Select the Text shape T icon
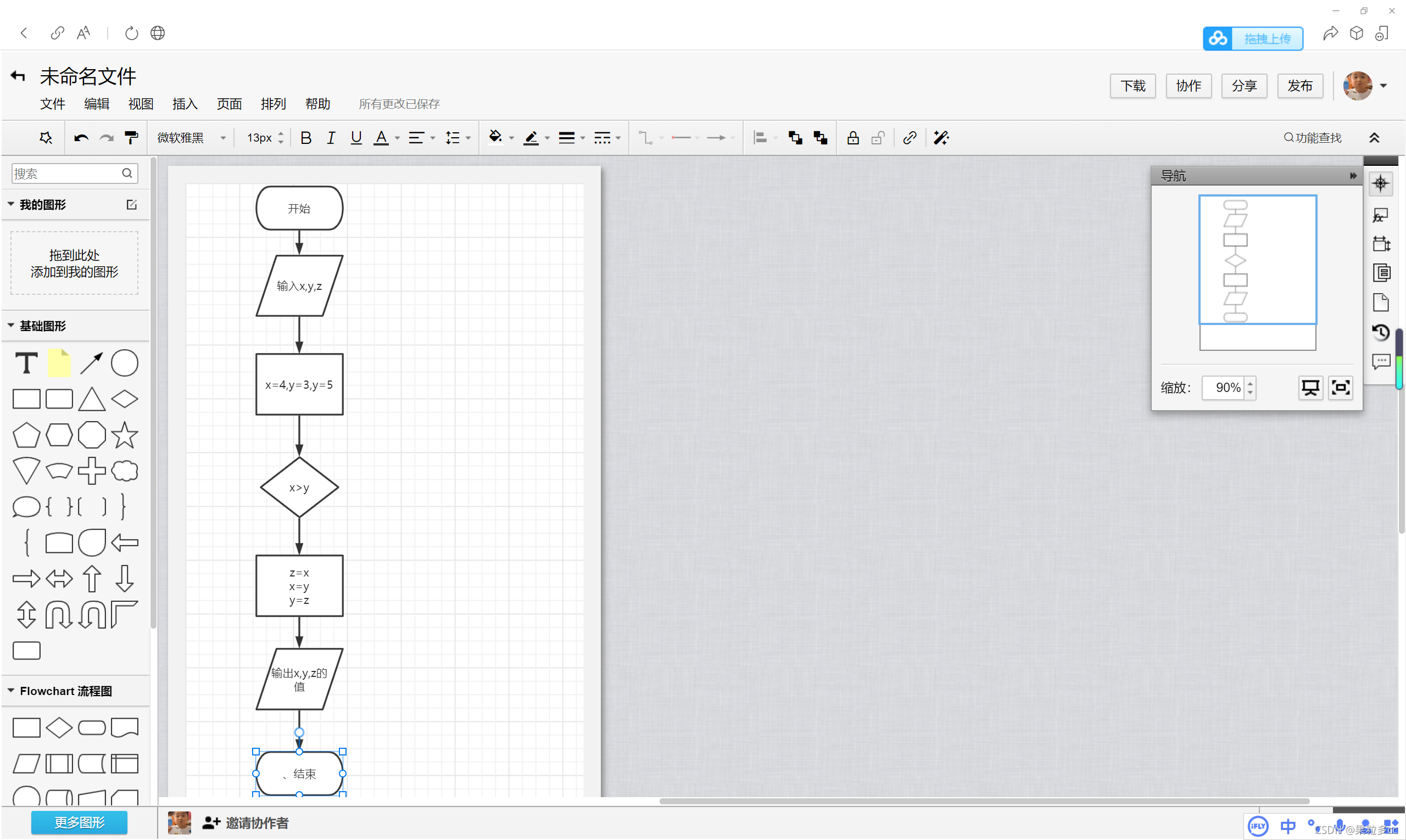This screenshot has height=840, width=1406. [26, 363]
